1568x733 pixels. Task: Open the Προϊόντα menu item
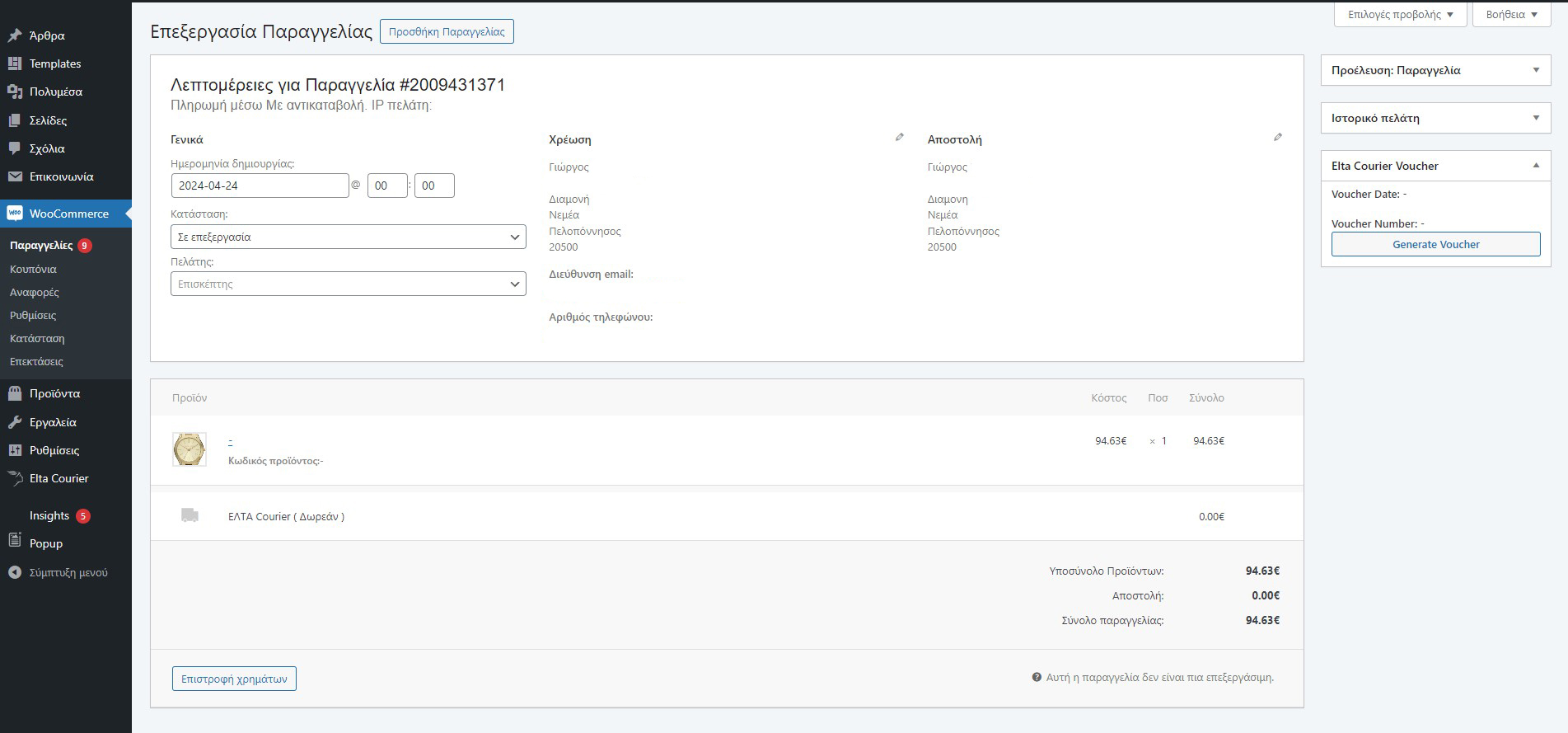(54, 393)
